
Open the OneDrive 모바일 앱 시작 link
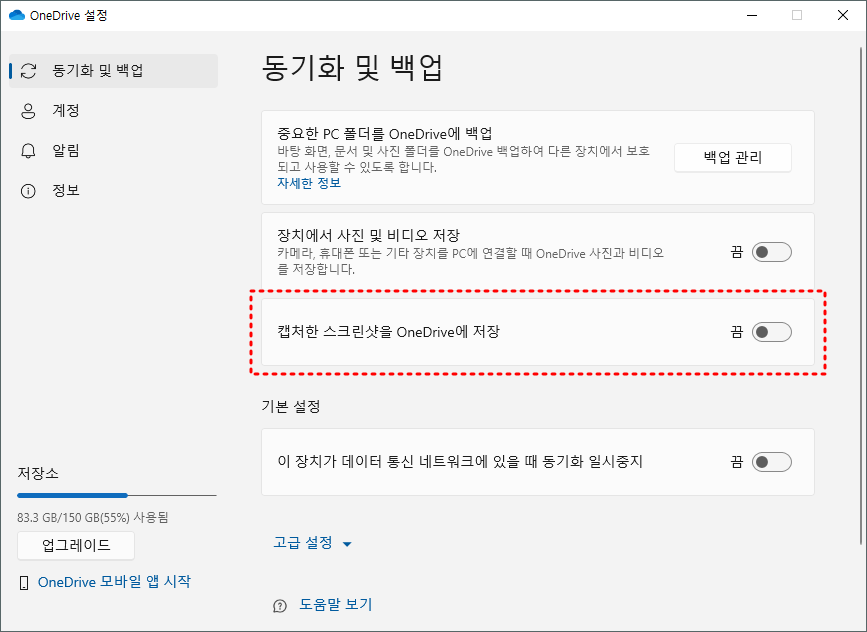114,582
